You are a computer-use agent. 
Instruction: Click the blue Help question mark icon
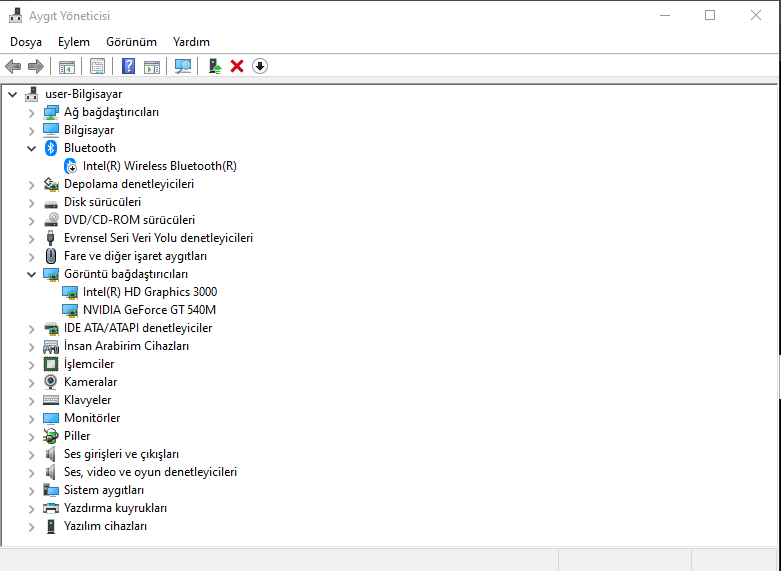point(129,66)
